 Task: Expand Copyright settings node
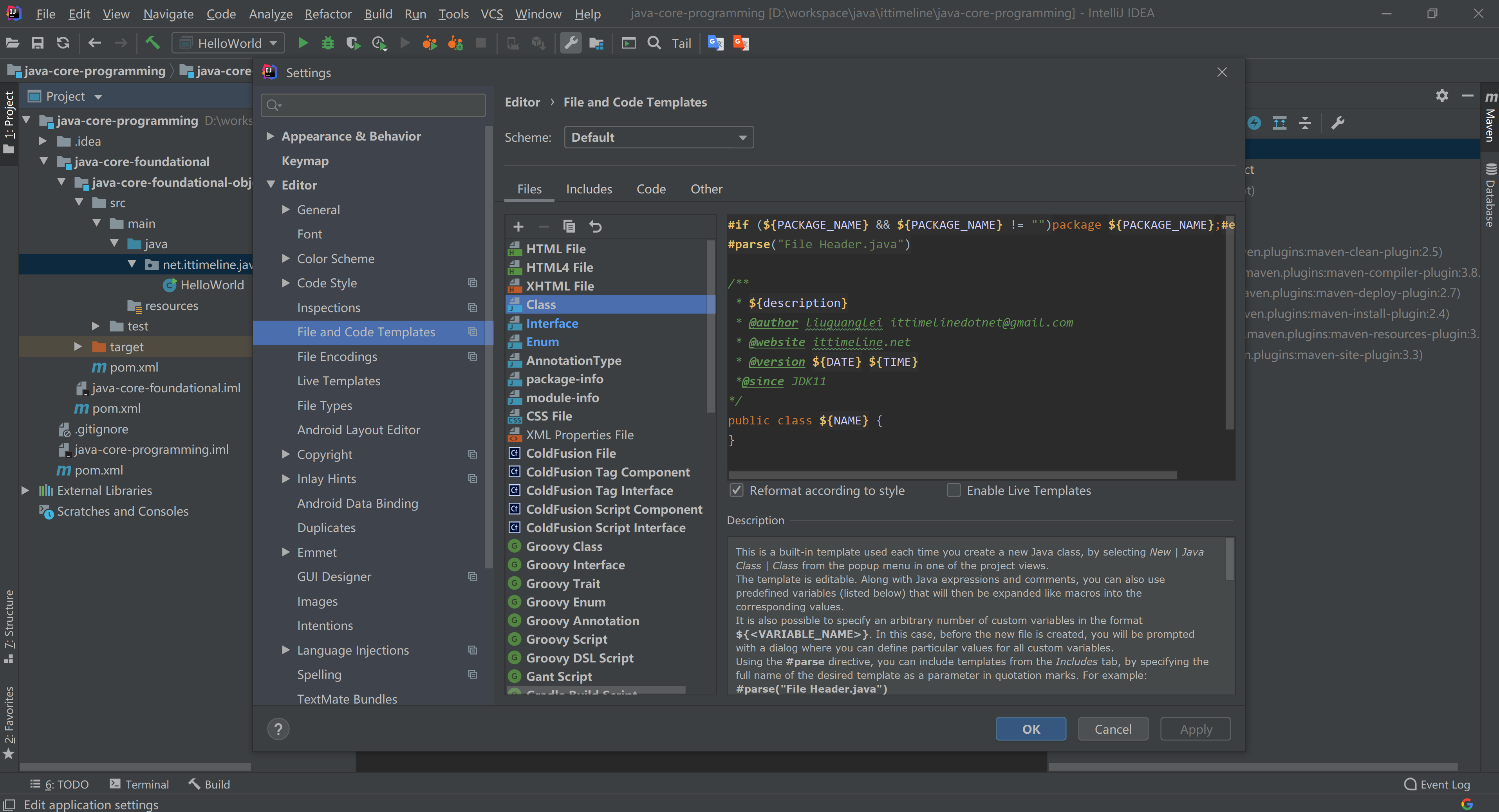point(286,454)
